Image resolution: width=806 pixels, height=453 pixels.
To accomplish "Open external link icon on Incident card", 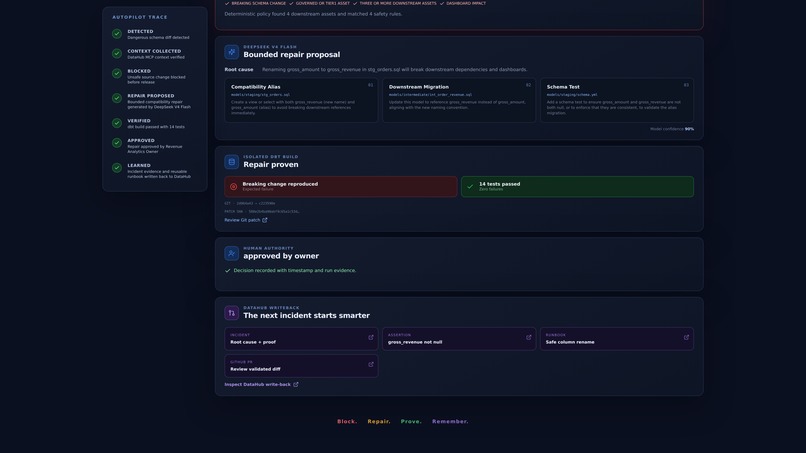I will [371, 337].
